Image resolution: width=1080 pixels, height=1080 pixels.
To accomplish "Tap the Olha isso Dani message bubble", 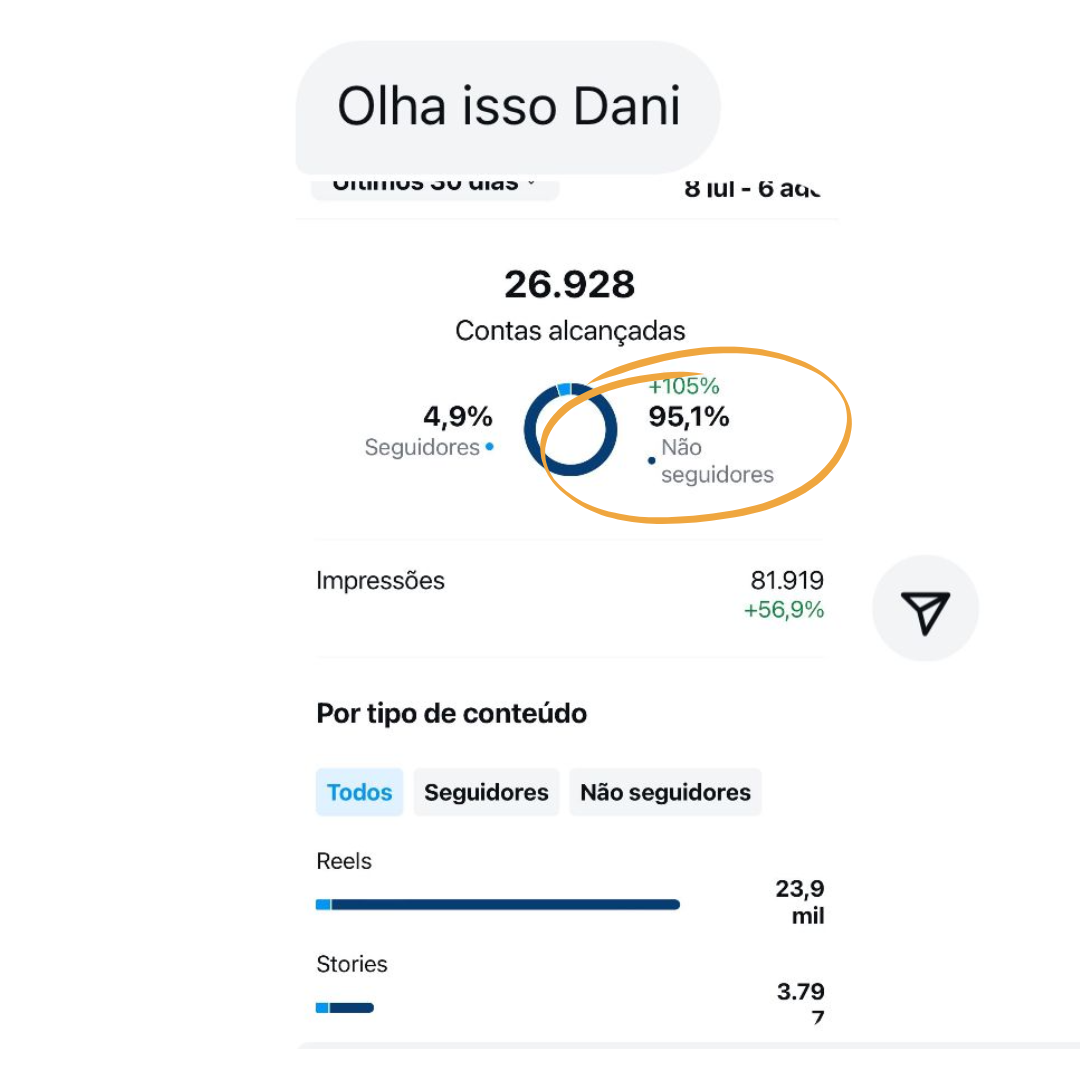I will (508, 107).
